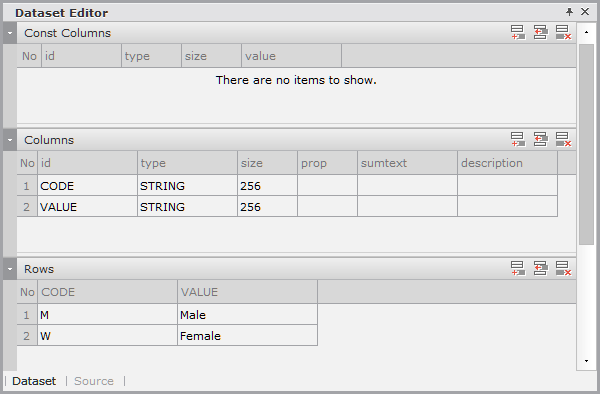
Task: Pin the Dataset Editor panel
Action: pos(569,12)
